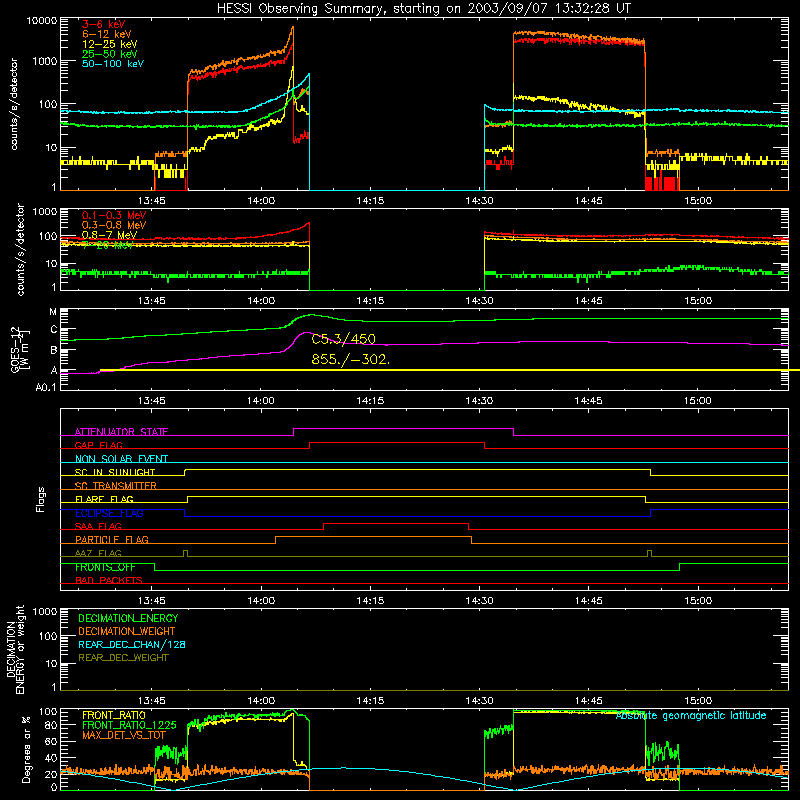Click the 855./-302. flare position annotation

point(351,359)
